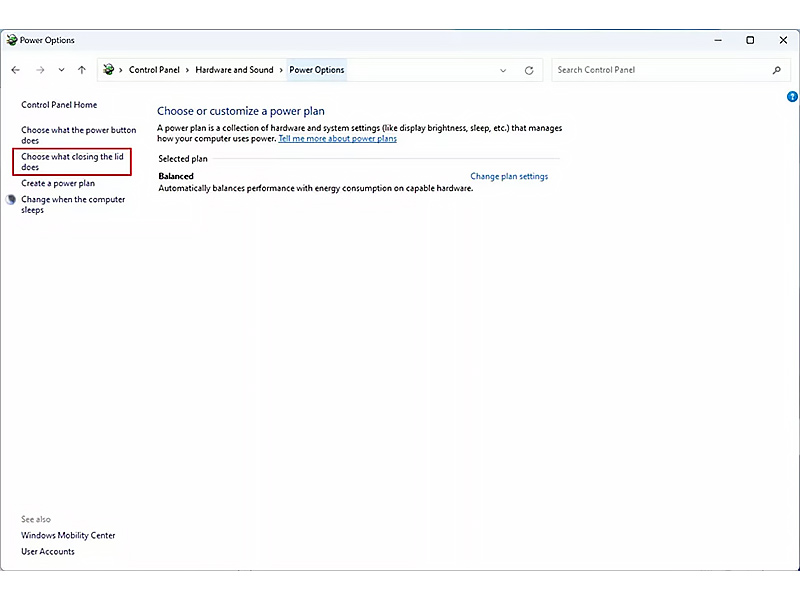Select Power Options breadcrumb segment
Image resolution: width=800 pixels, height=600 pixels.
click(x=317, y=70)
